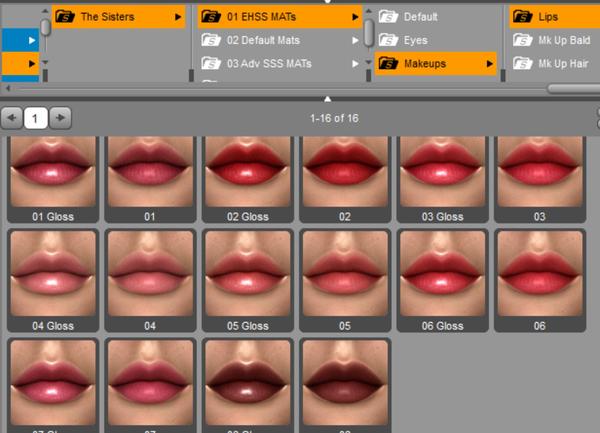Click the Lips folder icon
Viewport: 600px width, 433px height.
(x=522, y=16)
